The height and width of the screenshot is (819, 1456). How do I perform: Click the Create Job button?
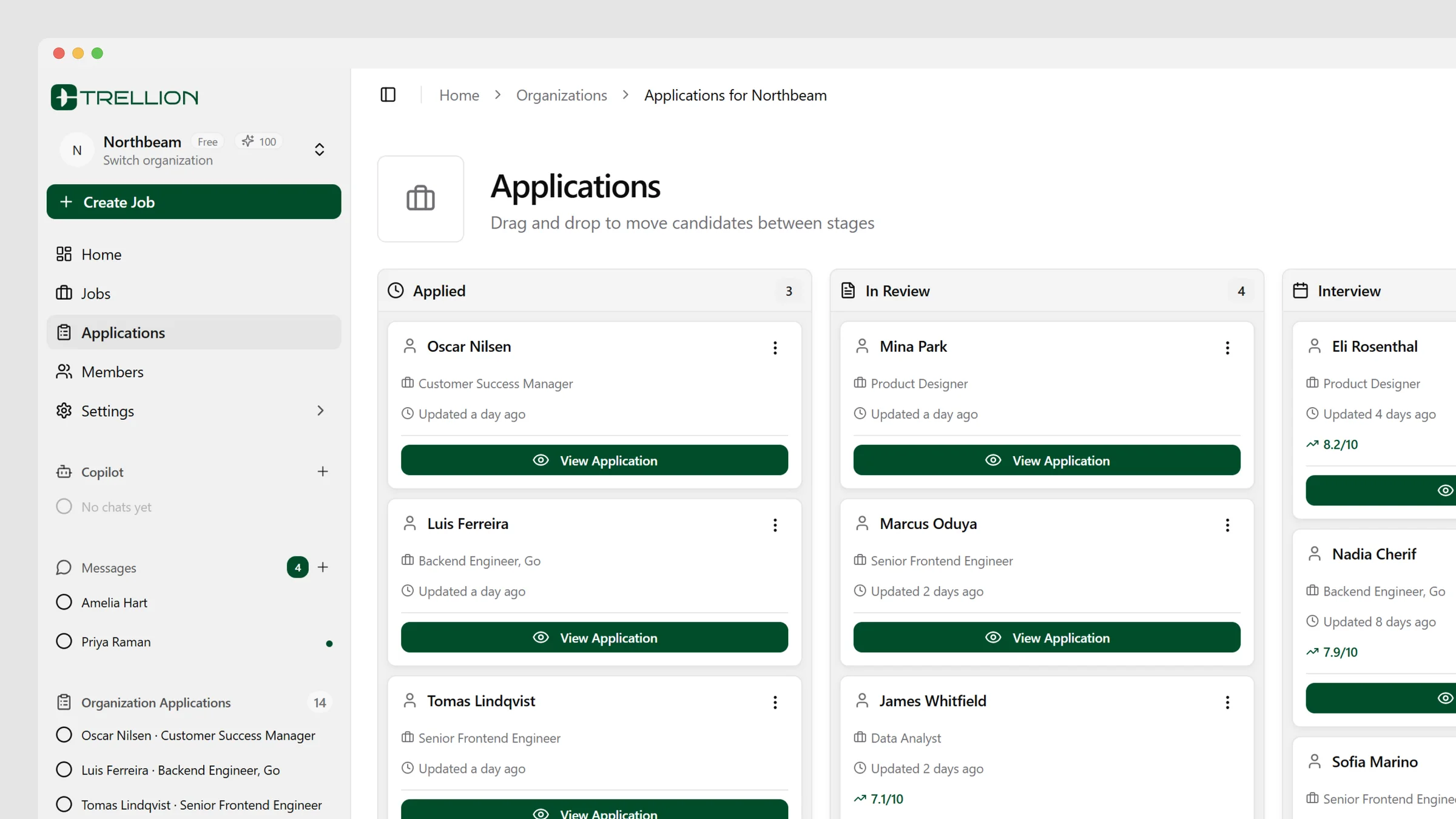(194, 202)
